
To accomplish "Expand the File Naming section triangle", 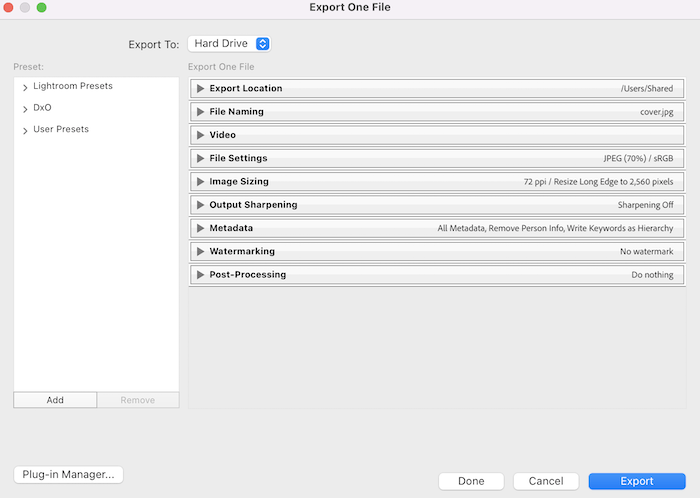I will point(200,112).
